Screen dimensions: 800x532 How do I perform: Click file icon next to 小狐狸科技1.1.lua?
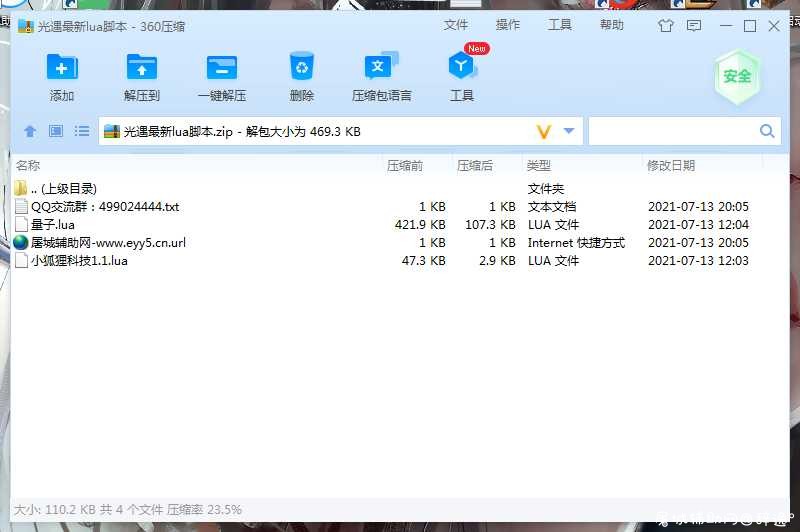click(x=21, y=261)
